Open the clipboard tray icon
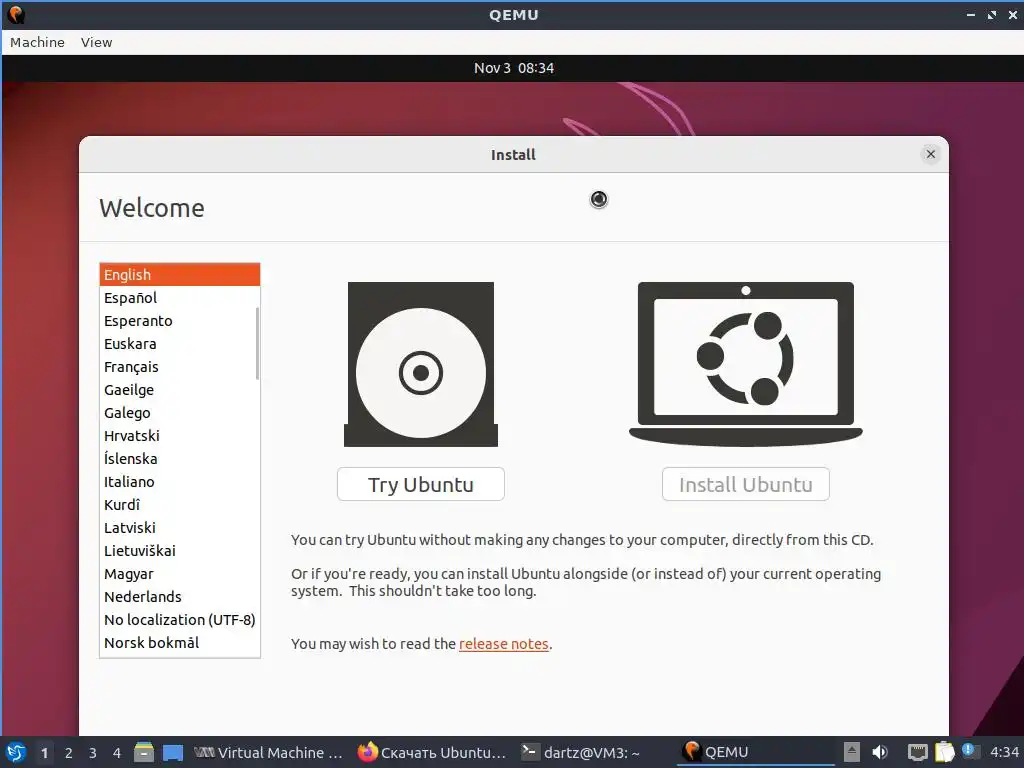 (944, 753)
